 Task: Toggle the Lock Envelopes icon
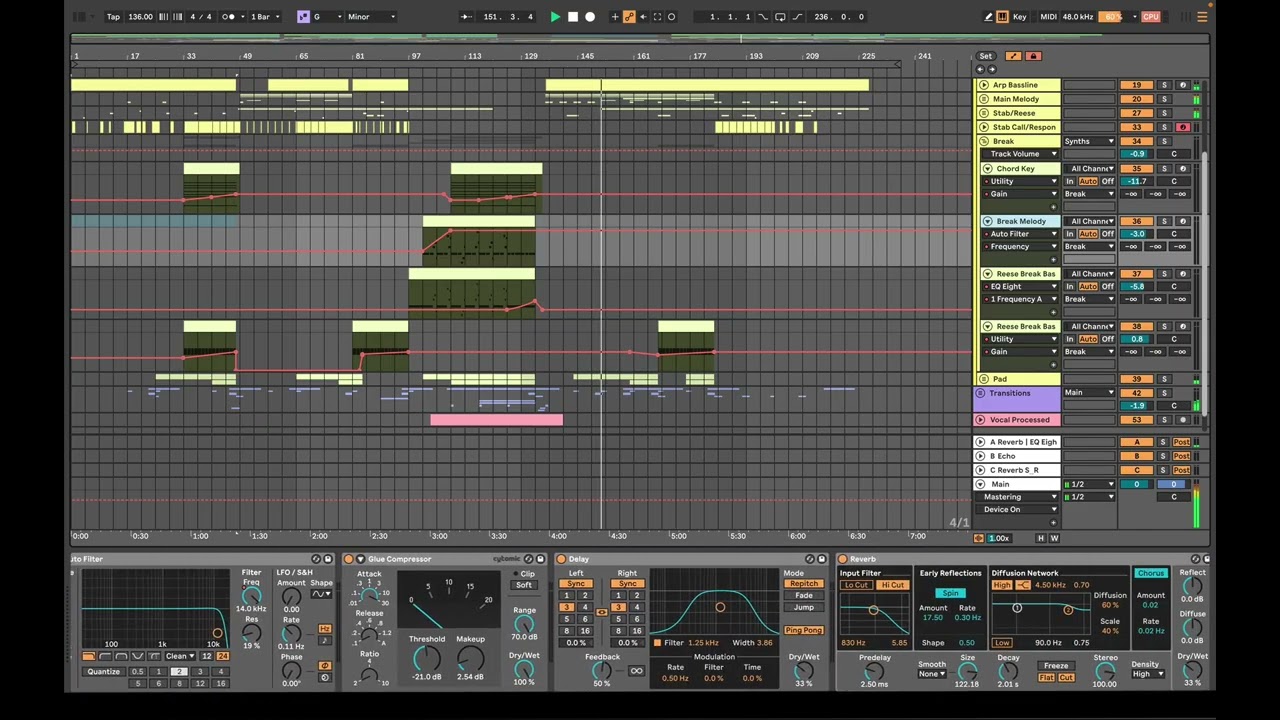(x=1033, y=56)
